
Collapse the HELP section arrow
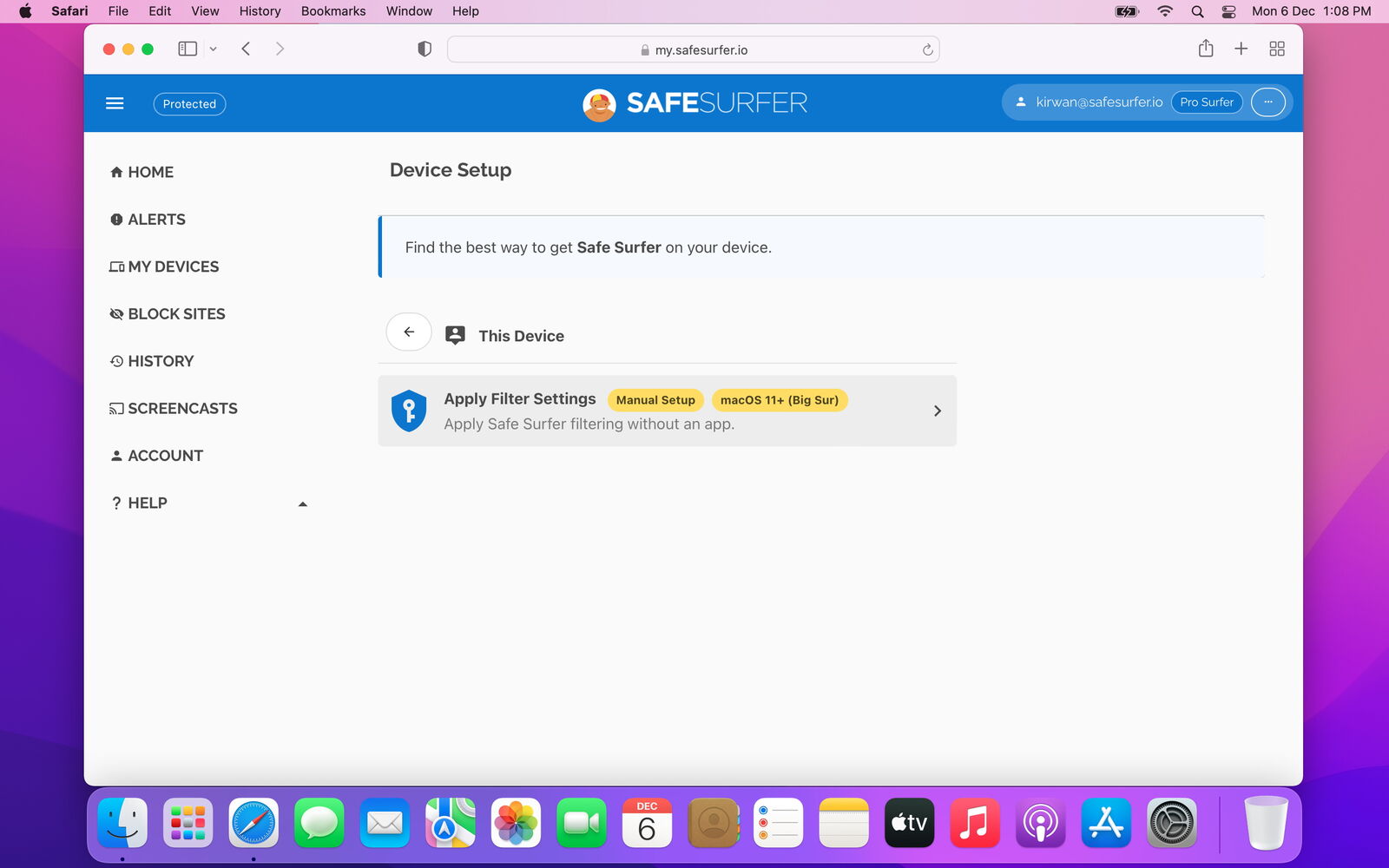[x=303, y=504]
